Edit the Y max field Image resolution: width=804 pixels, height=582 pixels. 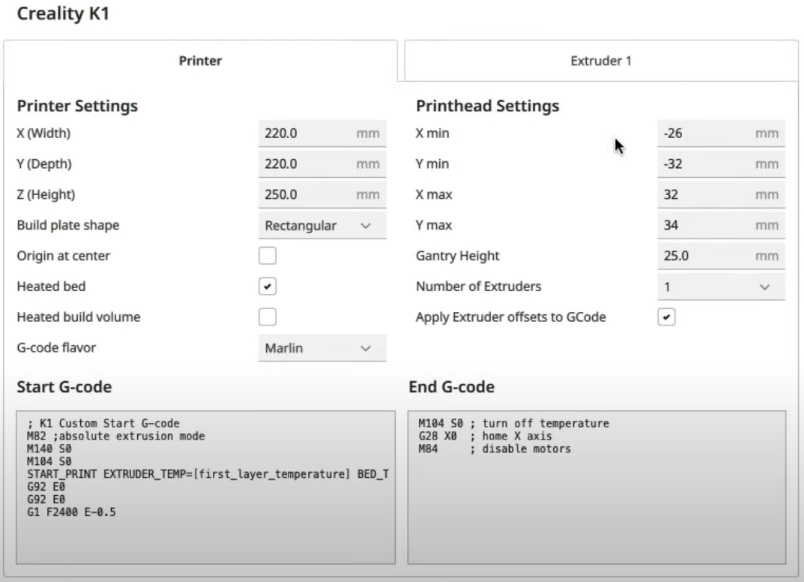pos(721,226)
